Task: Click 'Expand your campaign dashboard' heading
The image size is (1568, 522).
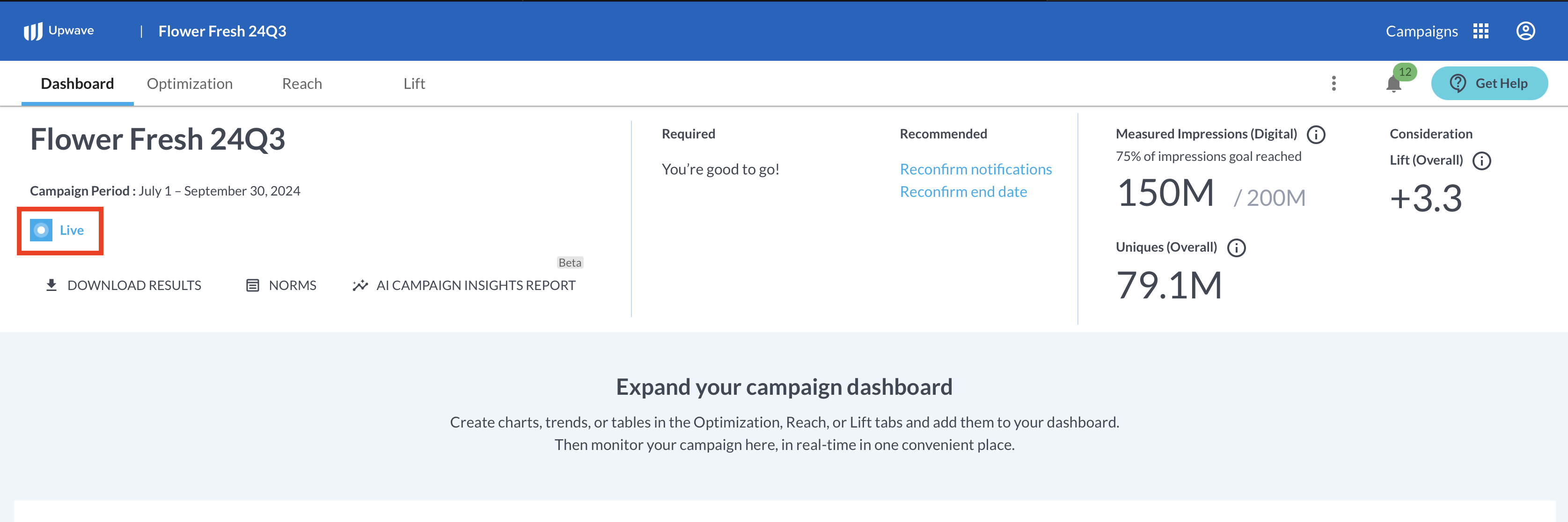Action: click(784, 387)
